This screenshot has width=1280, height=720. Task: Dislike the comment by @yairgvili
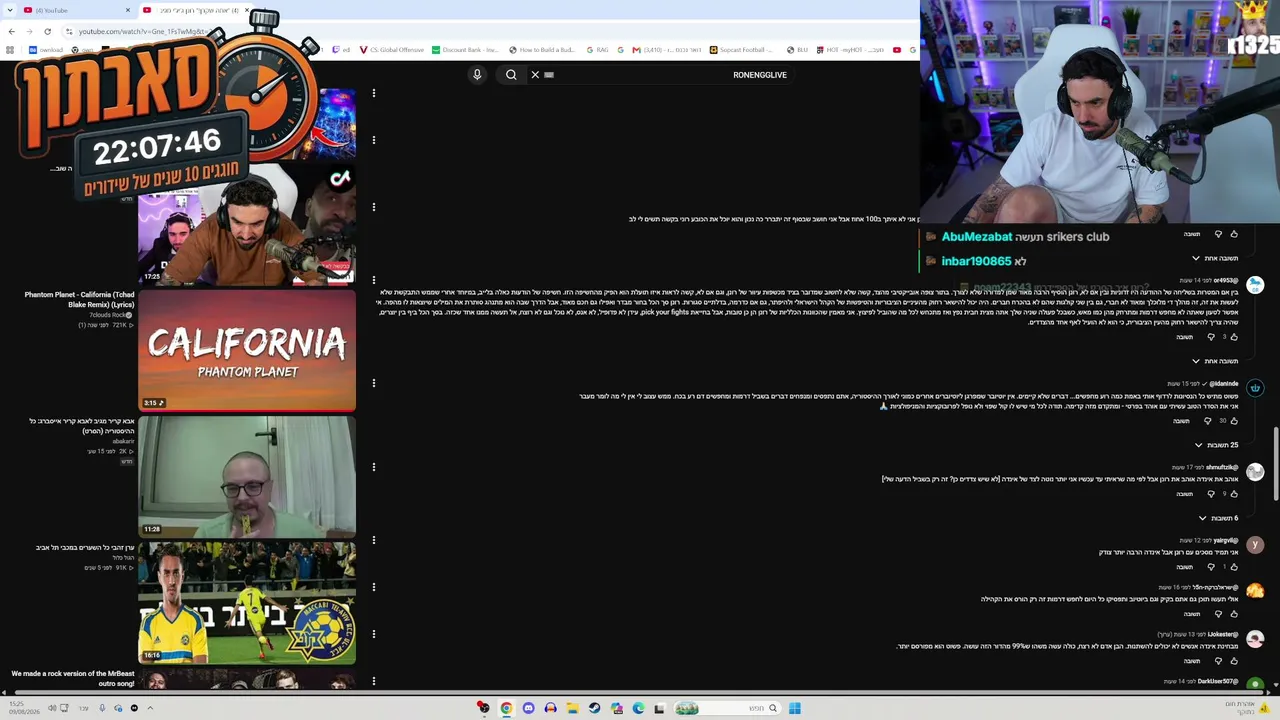coord(1211,567)
